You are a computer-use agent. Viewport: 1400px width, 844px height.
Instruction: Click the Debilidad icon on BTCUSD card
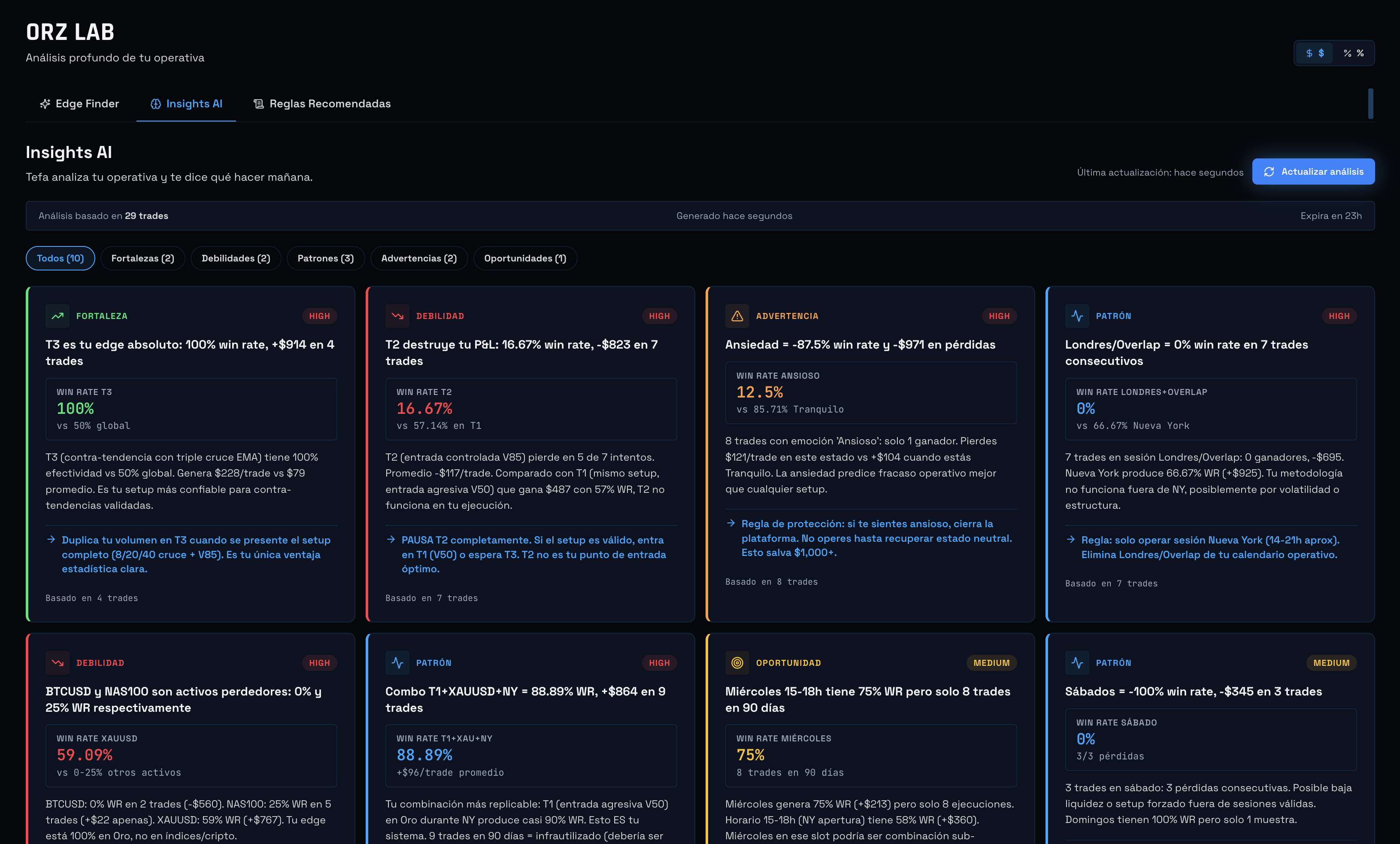[x=58, y=663]
